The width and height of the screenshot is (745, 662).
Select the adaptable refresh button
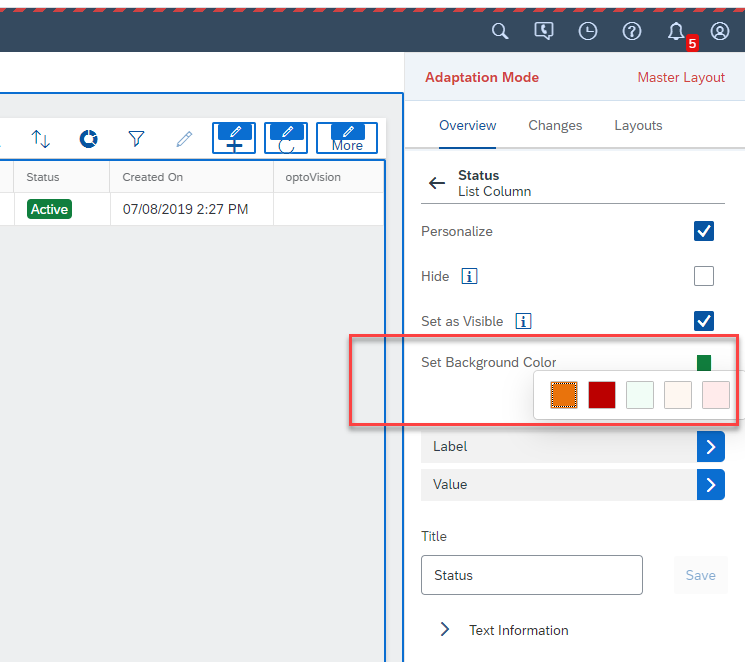[x=286, y=138]
